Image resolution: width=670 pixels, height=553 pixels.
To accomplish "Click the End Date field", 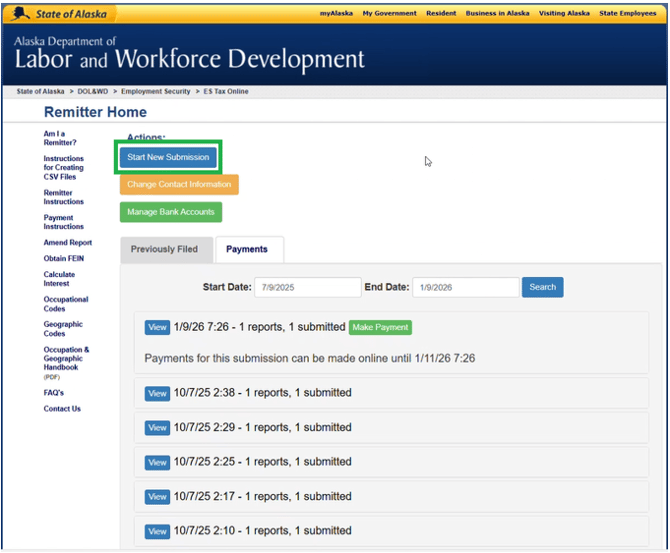I will tap(466, 287).
